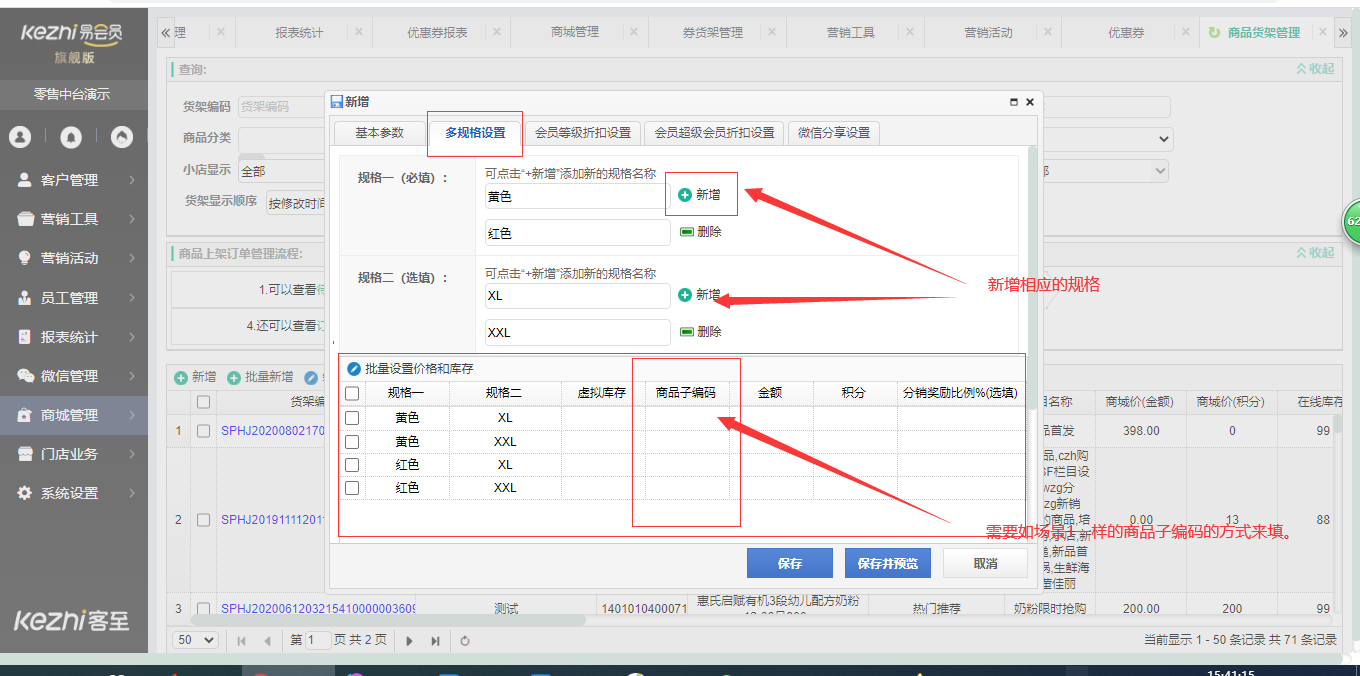Delete the 红色 specification value
The image size is (1360, 676).
point(700,232)
